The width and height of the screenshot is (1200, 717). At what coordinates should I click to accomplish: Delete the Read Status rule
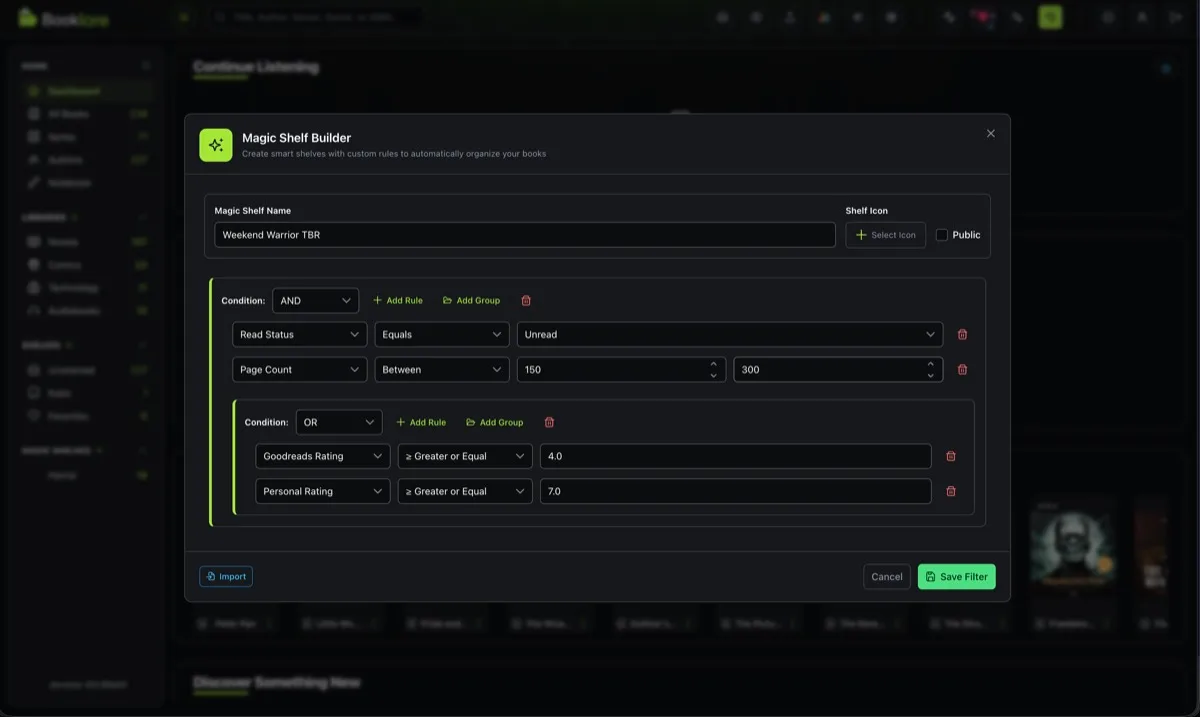click(962, 335)
